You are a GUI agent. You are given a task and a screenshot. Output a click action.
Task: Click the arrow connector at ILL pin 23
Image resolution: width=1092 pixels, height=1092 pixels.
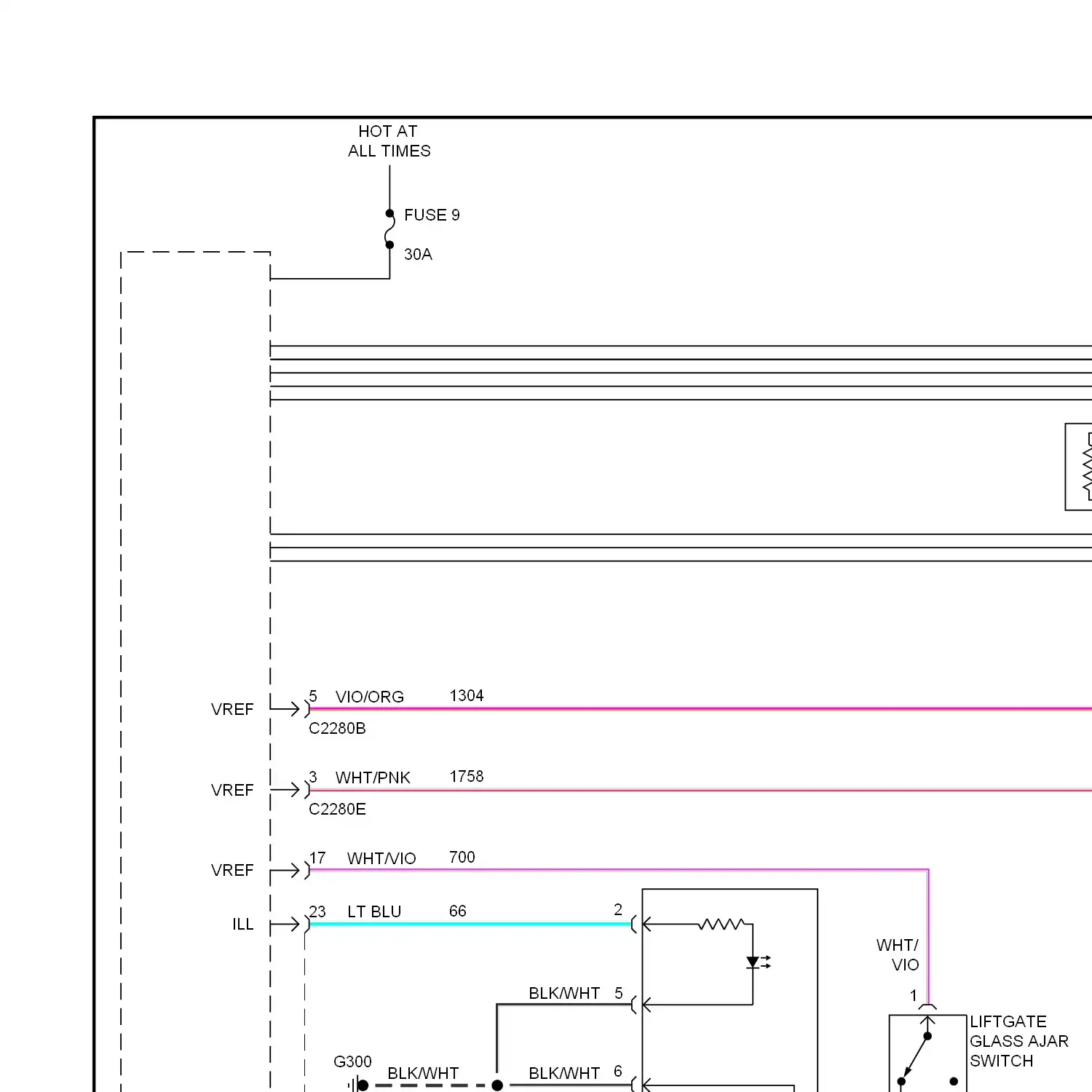click(x=290, y=925)
